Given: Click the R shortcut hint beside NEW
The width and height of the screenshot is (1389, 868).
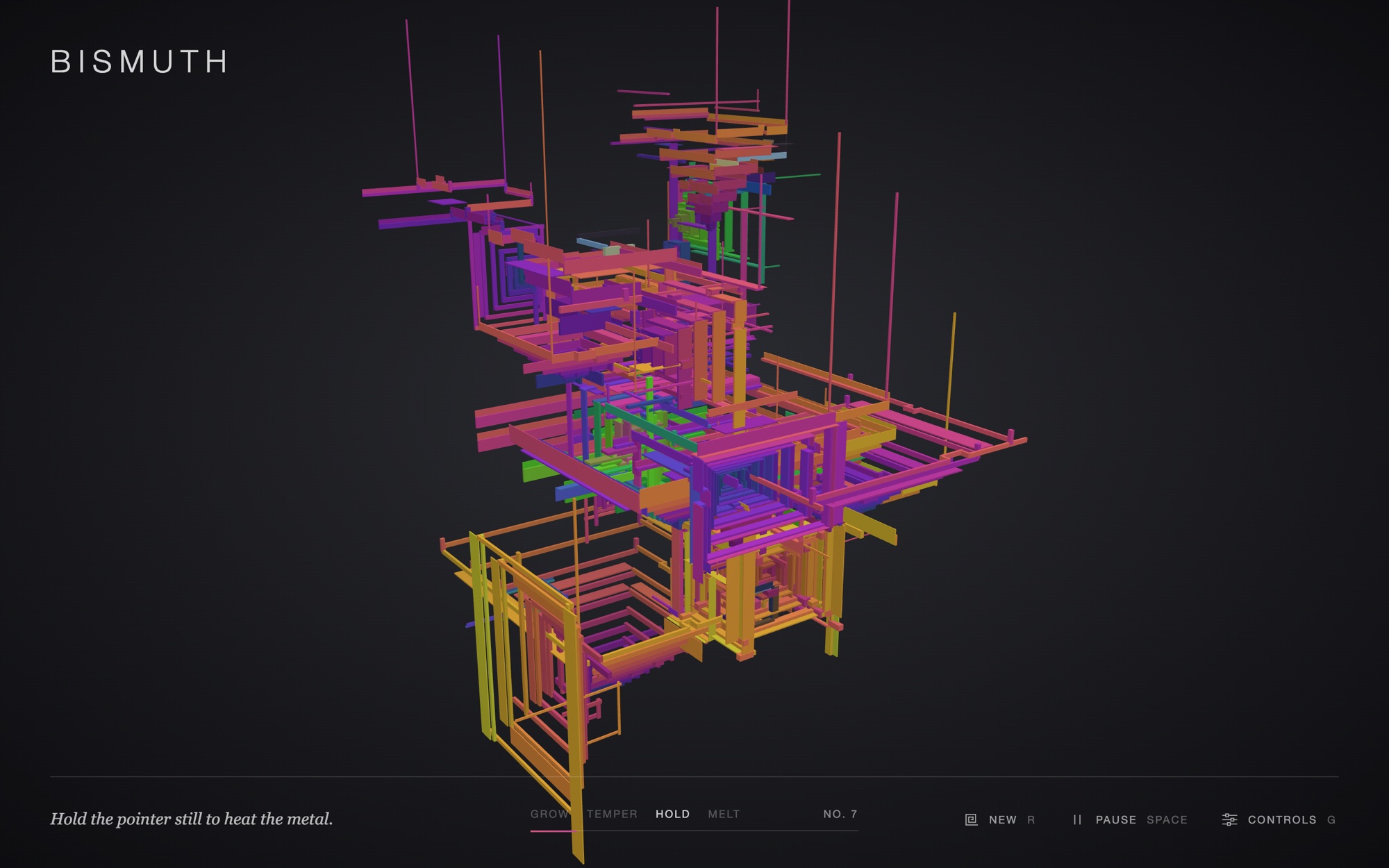Looking at the screenshot, I should [x=1031, y=819].
